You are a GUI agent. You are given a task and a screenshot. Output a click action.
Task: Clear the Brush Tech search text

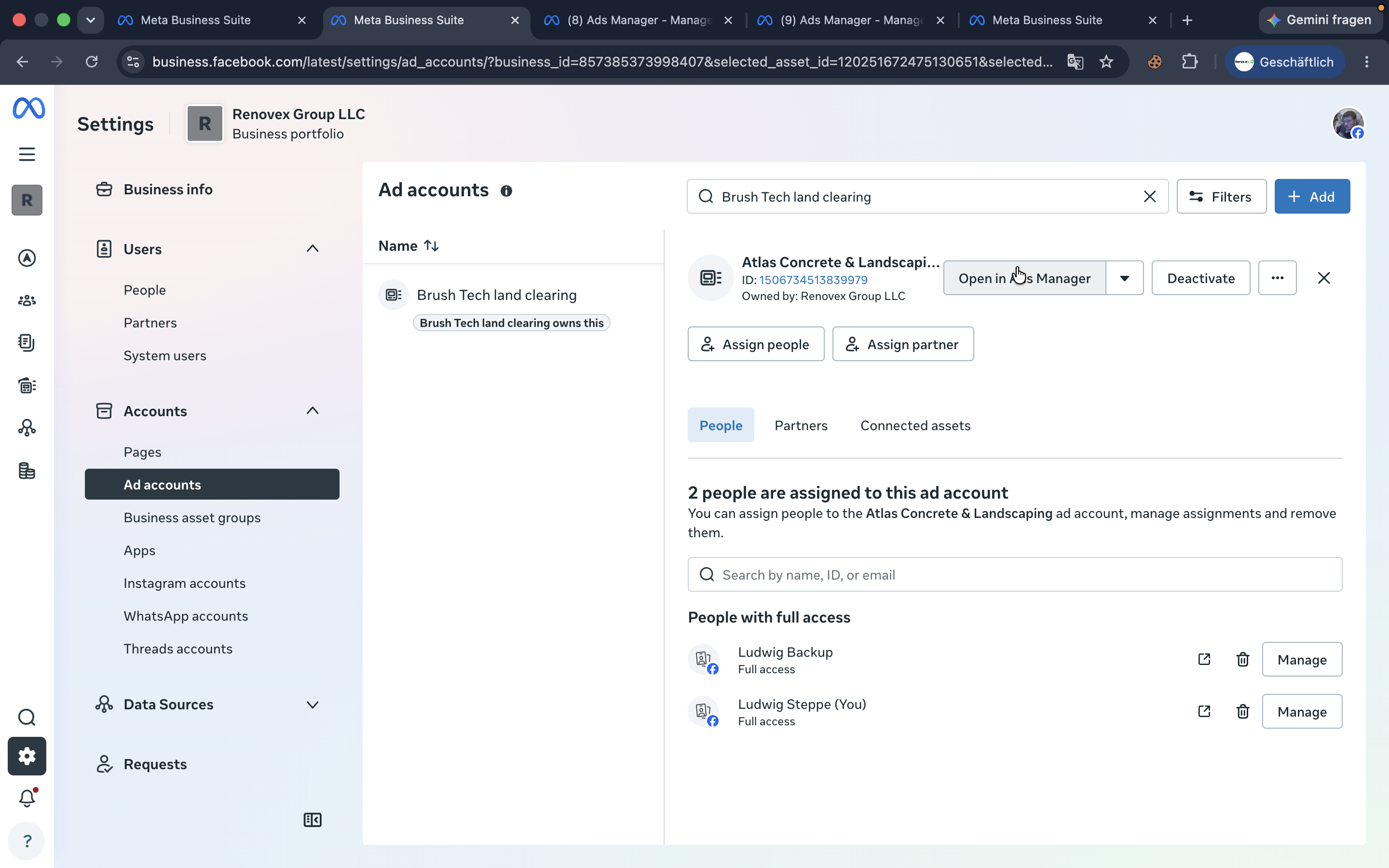(1150, 197)
